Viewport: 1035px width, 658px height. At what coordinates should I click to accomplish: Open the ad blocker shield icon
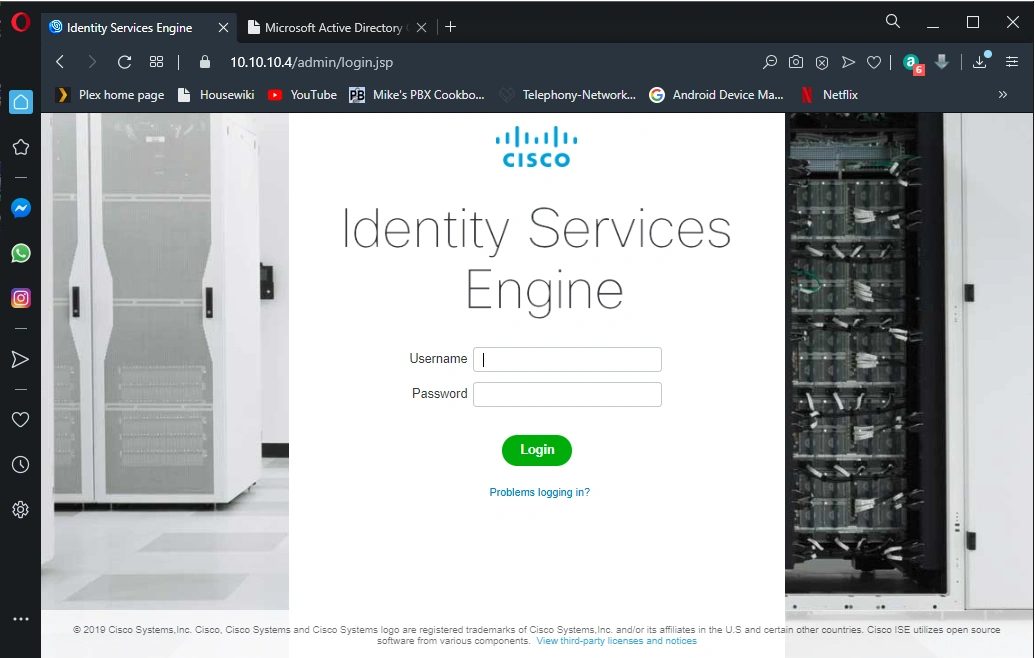822,62
